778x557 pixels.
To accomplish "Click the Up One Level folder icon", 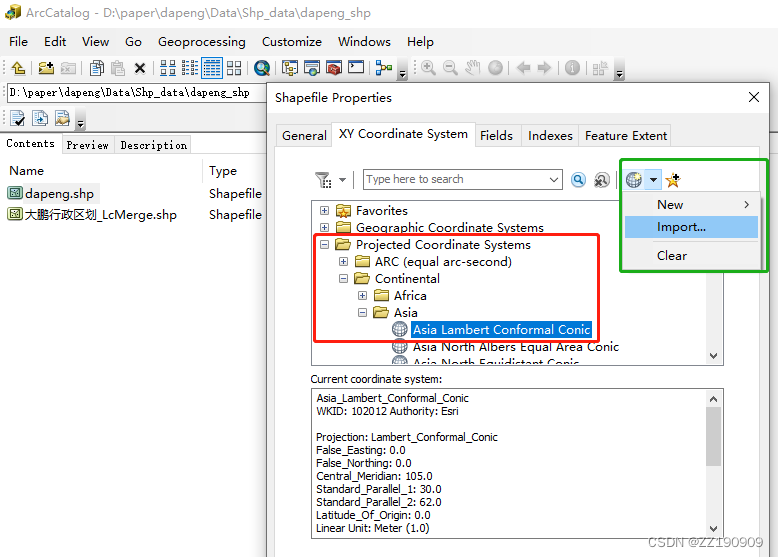I will point(18,68).
